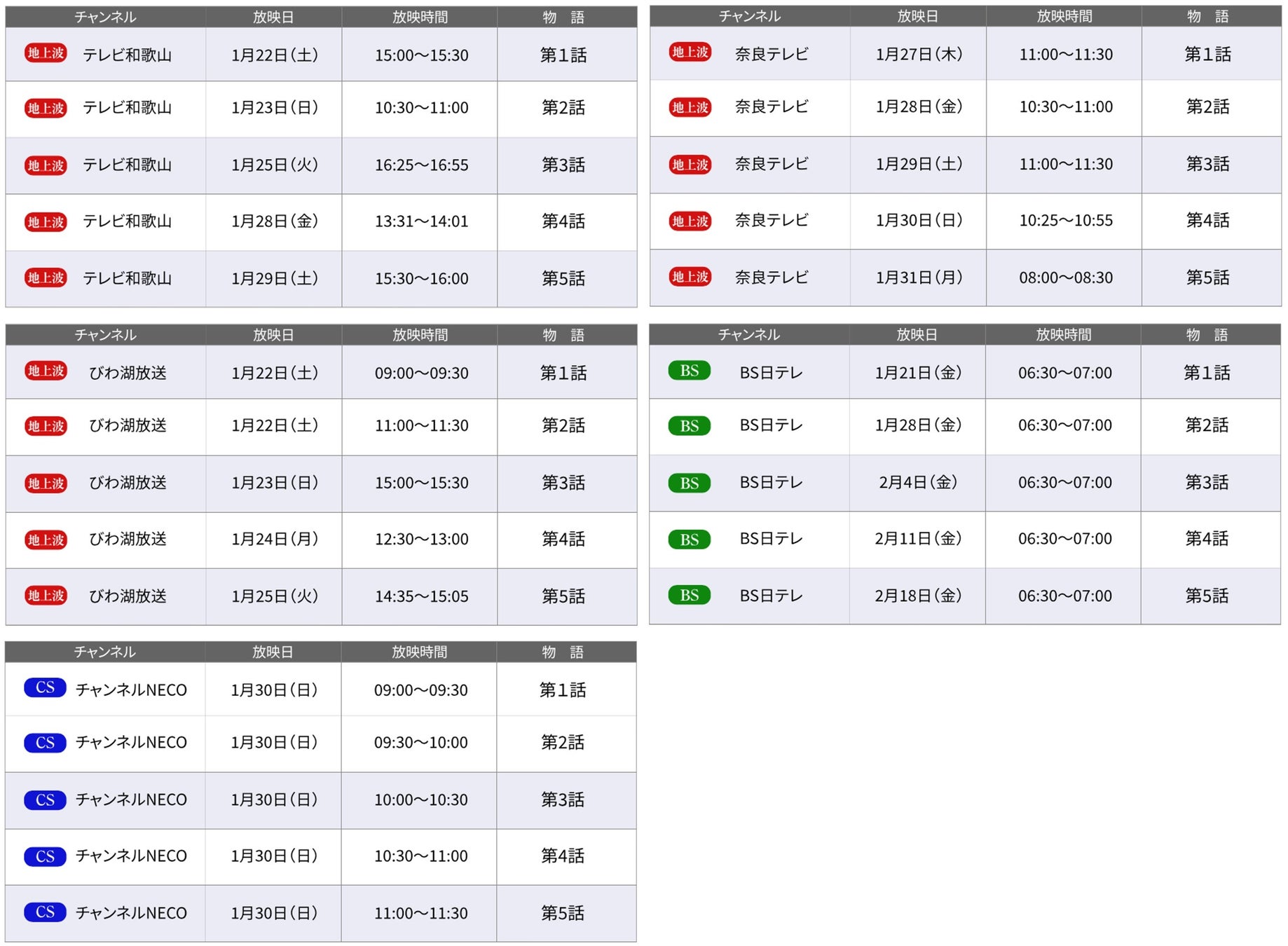The width and height of the screenshot is (1288, 946).
Task: Click the 地上波 badge in 奈良テレビ 第1話 row
Action: coord(690,52)
